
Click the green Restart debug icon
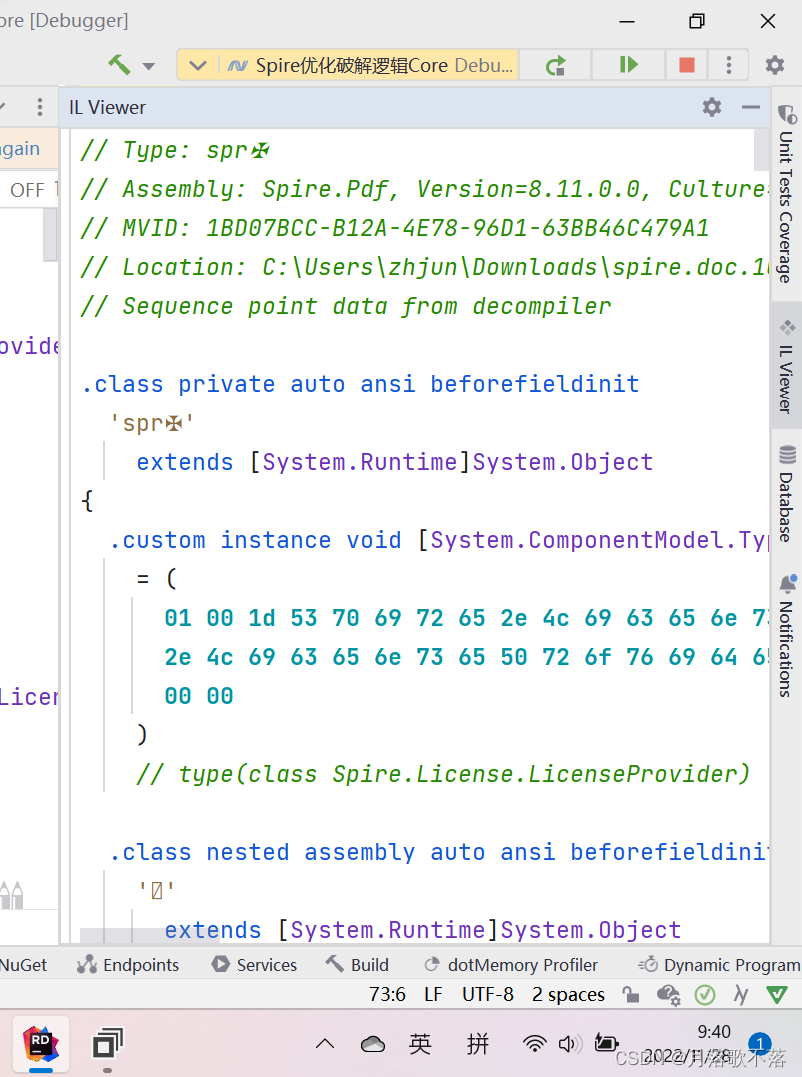[x=555, y=65]
